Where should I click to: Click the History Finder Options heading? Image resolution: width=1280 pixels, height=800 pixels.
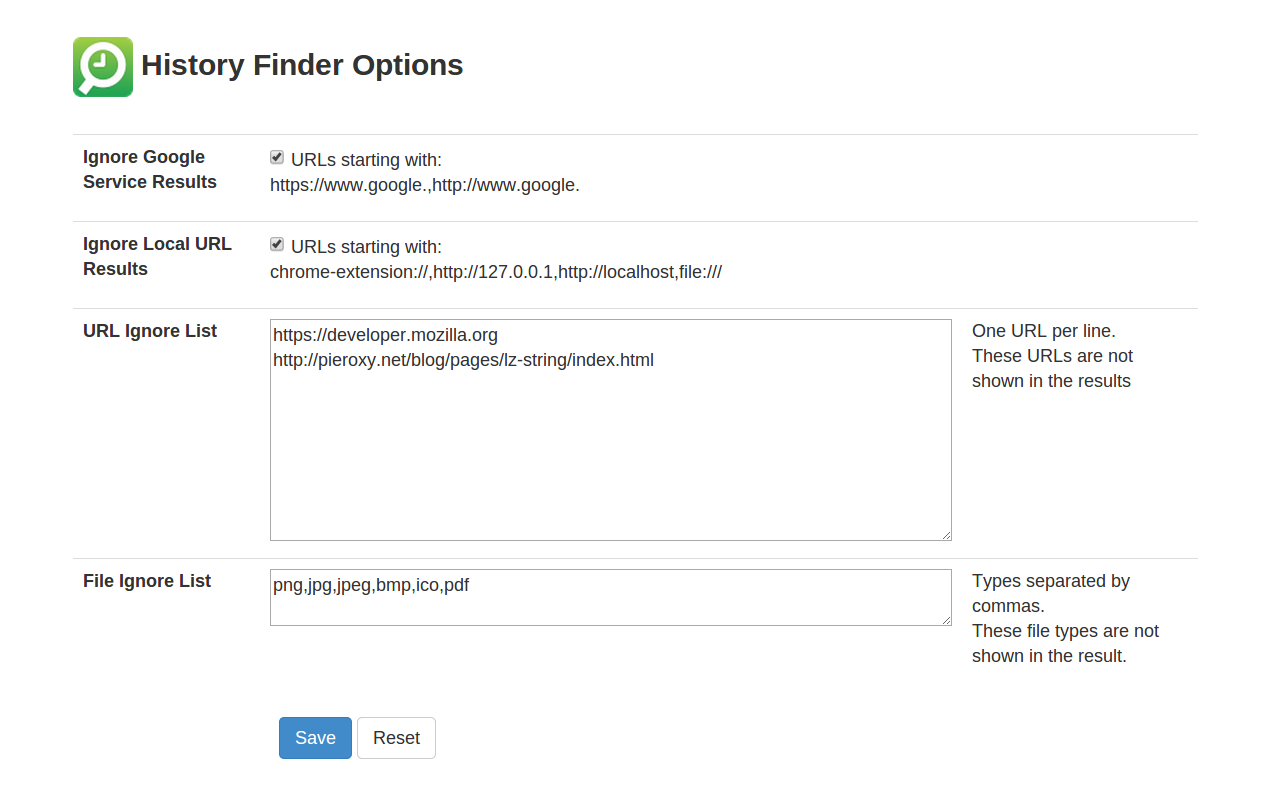click(x=302, y=65)
